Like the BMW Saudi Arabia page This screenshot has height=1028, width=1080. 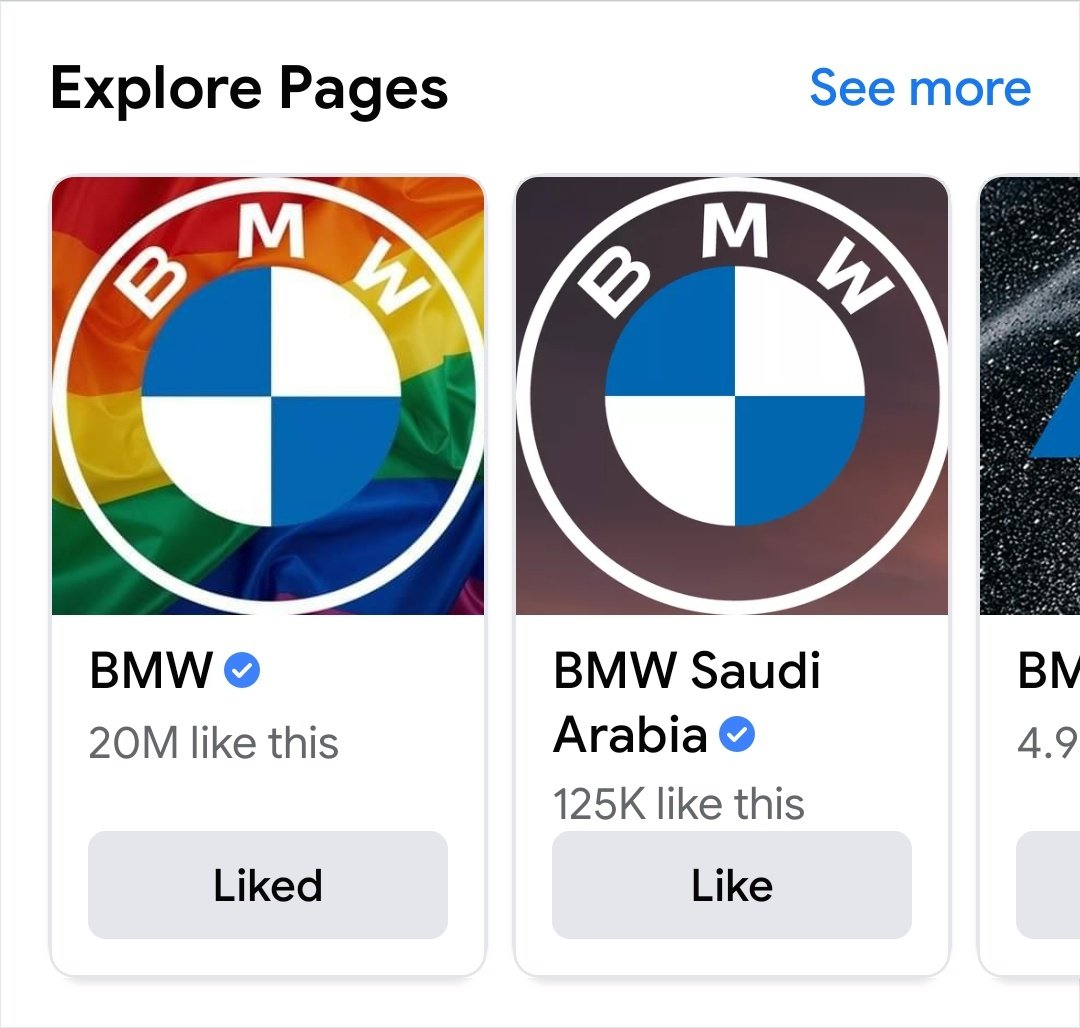click(x=732, y=885)
